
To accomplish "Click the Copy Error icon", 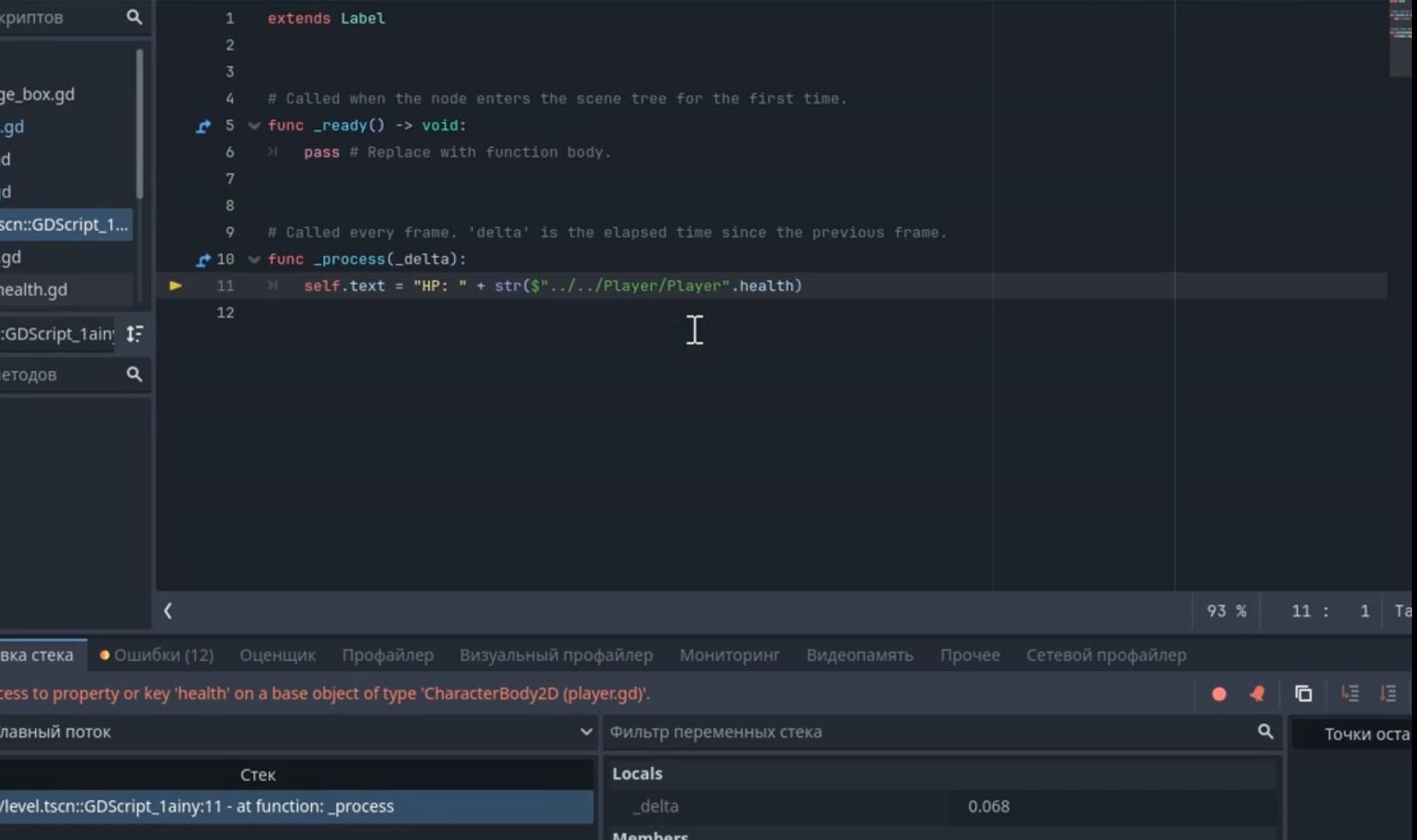I will 1303,694.
